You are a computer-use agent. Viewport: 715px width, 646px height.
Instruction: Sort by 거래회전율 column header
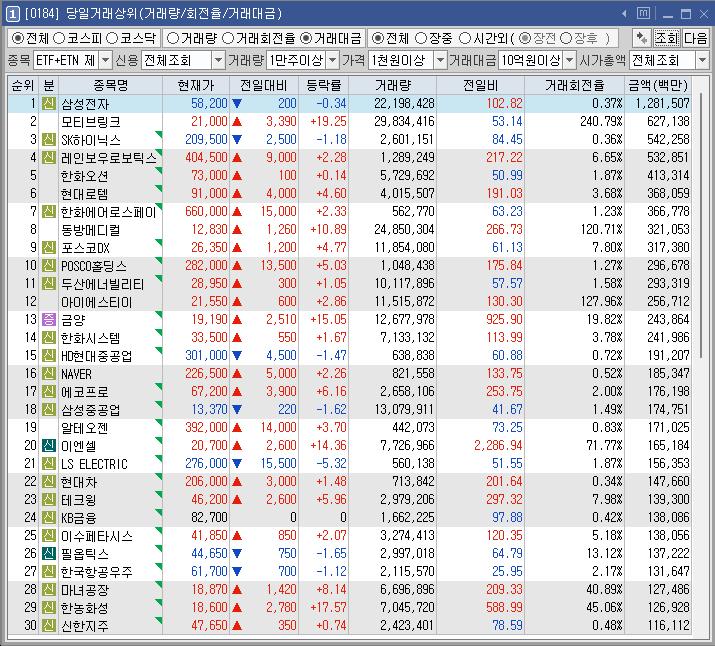pyautogui.click(x=575, y=85)
